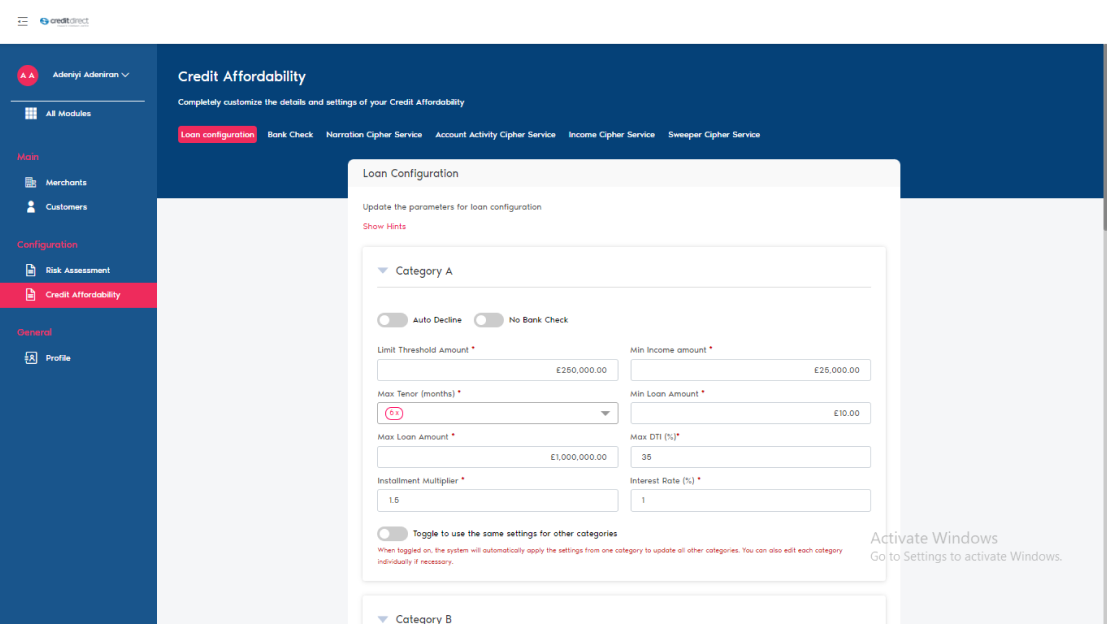Click the creditdirect logo
The width and height of the screenshot is (1107, 624).
(64, 20)
